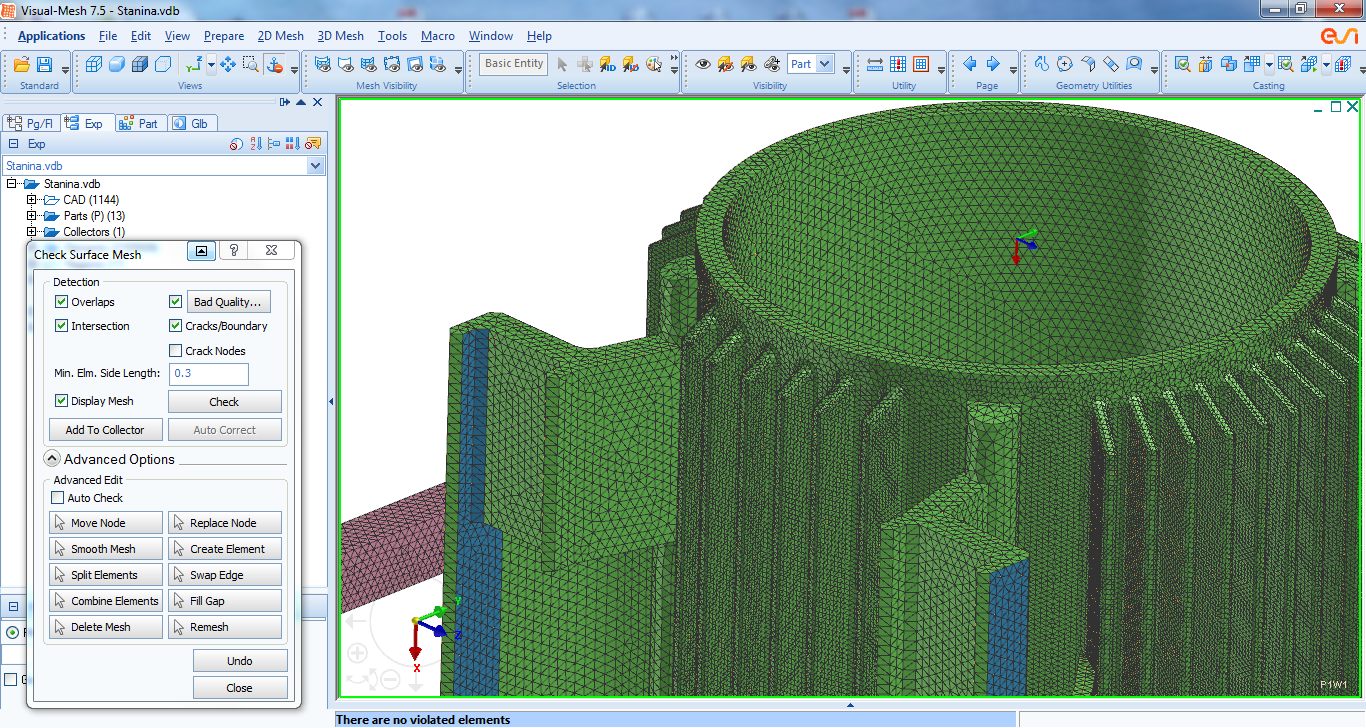Select the wireframe view cube icon
Image resolution: width=1366 pixels, height=728 pixels.
click(94, 65)
